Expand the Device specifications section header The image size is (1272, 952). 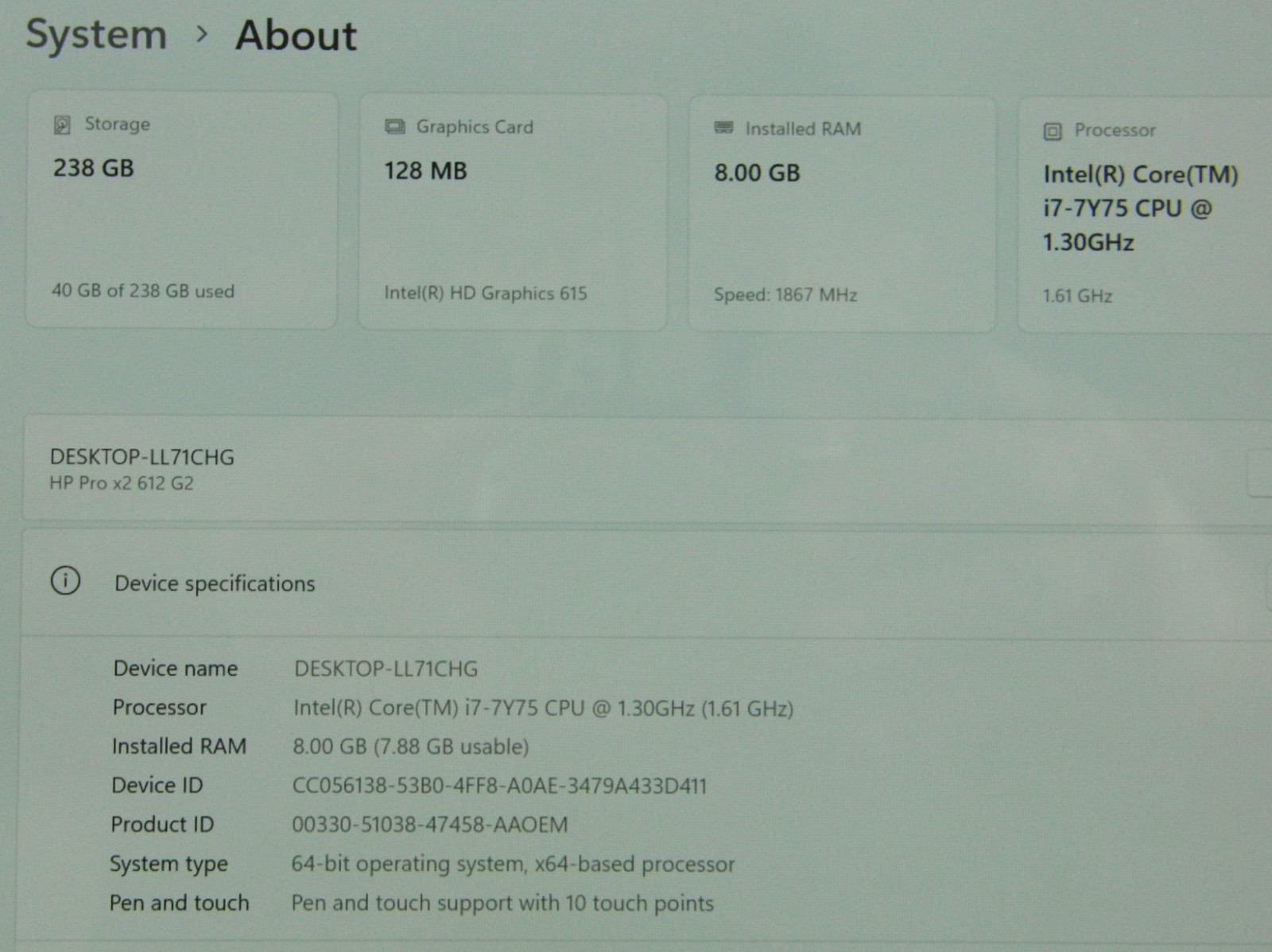pyautogui.click(x=647, y=583)
